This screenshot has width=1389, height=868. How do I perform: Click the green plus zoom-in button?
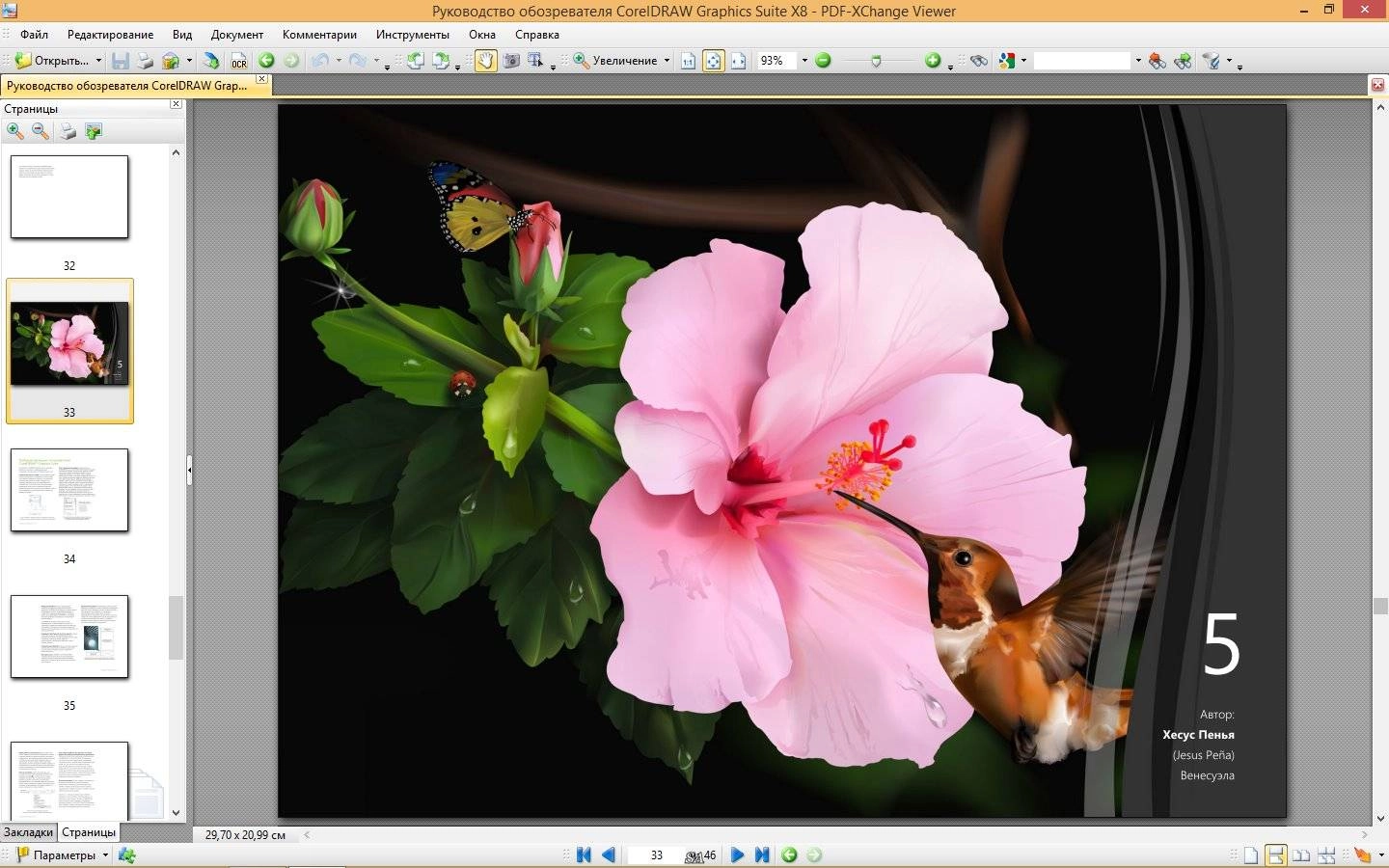click(x=933, y=61)
